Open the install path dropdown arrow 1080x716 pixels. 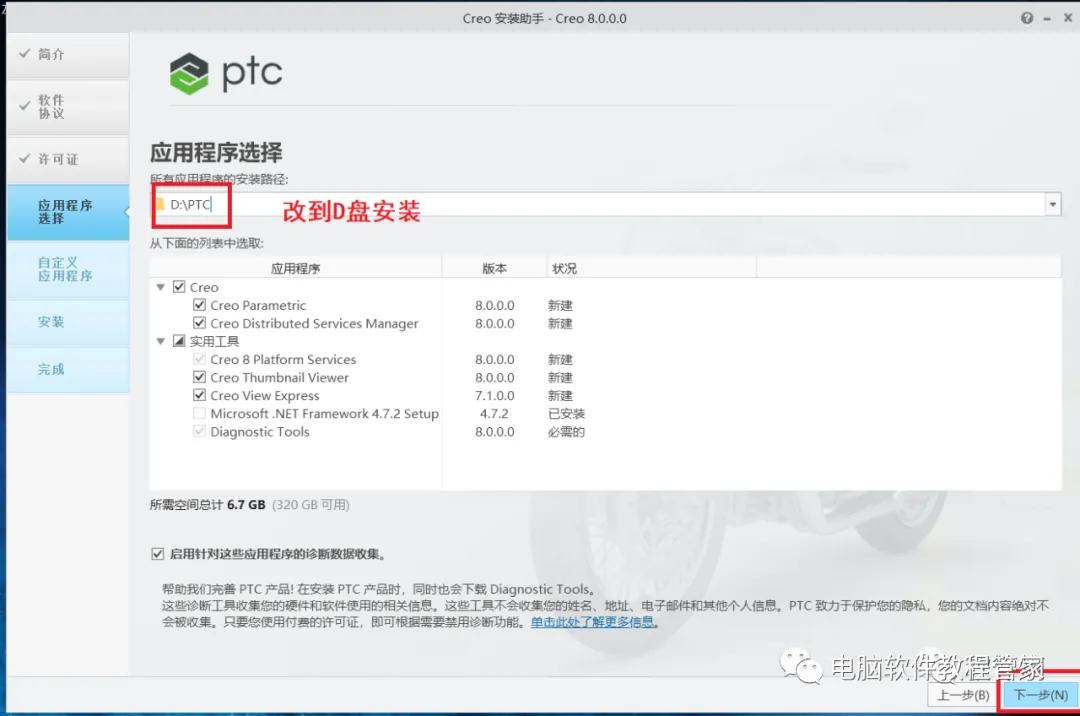point(1052,204)
